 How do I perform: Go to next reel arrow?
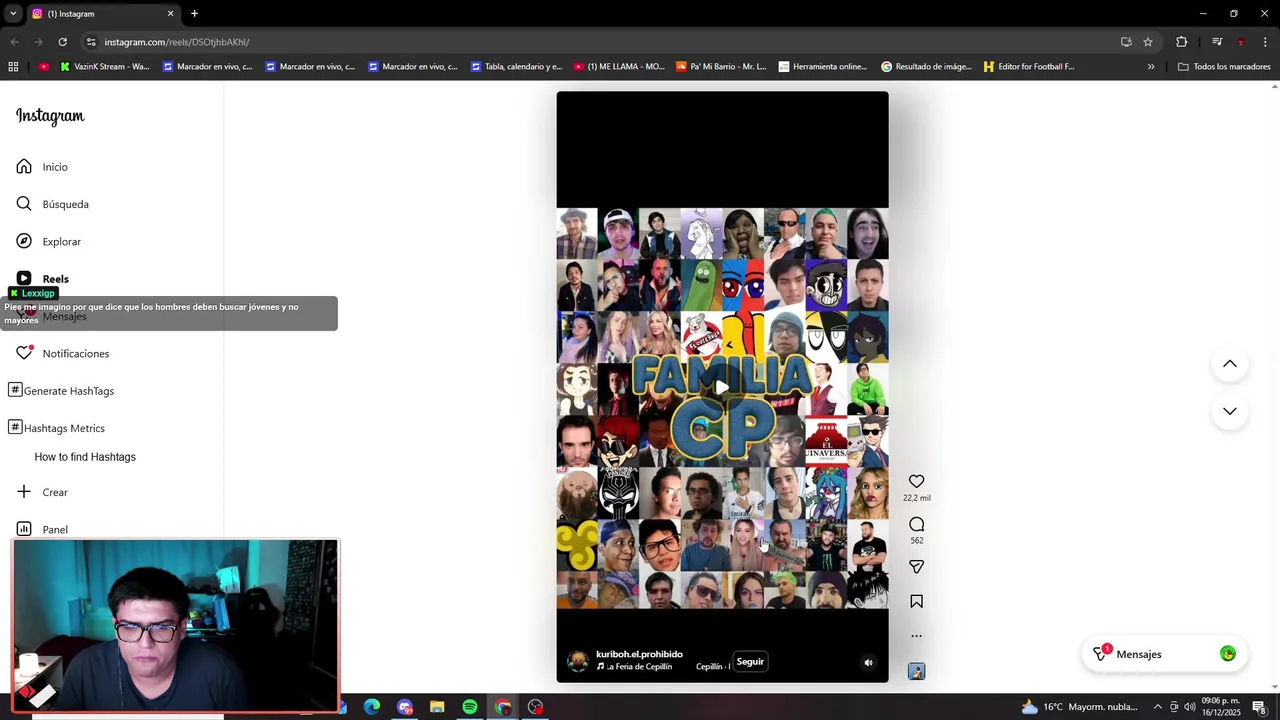click(1230, 411)
